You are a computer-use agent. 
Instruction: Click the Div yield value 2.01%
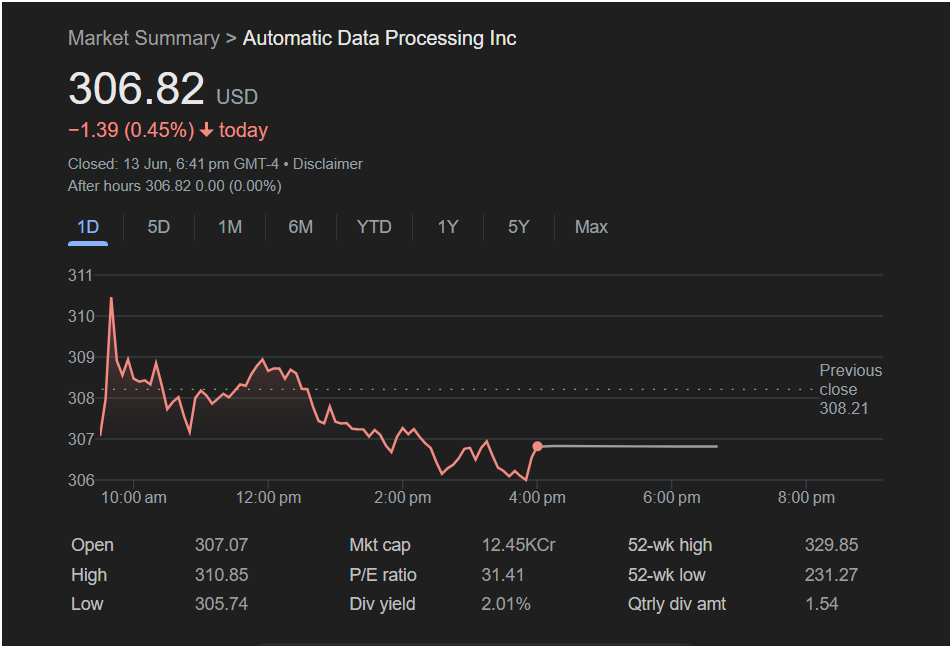point(506,604)
